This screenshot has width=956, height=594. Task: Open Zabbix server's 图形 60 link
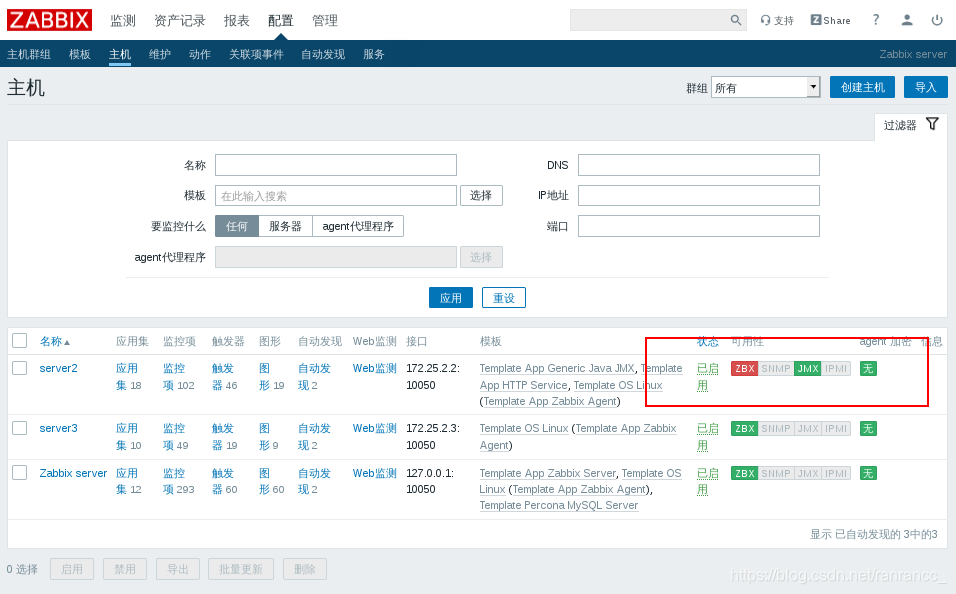[x=271, y=481]
